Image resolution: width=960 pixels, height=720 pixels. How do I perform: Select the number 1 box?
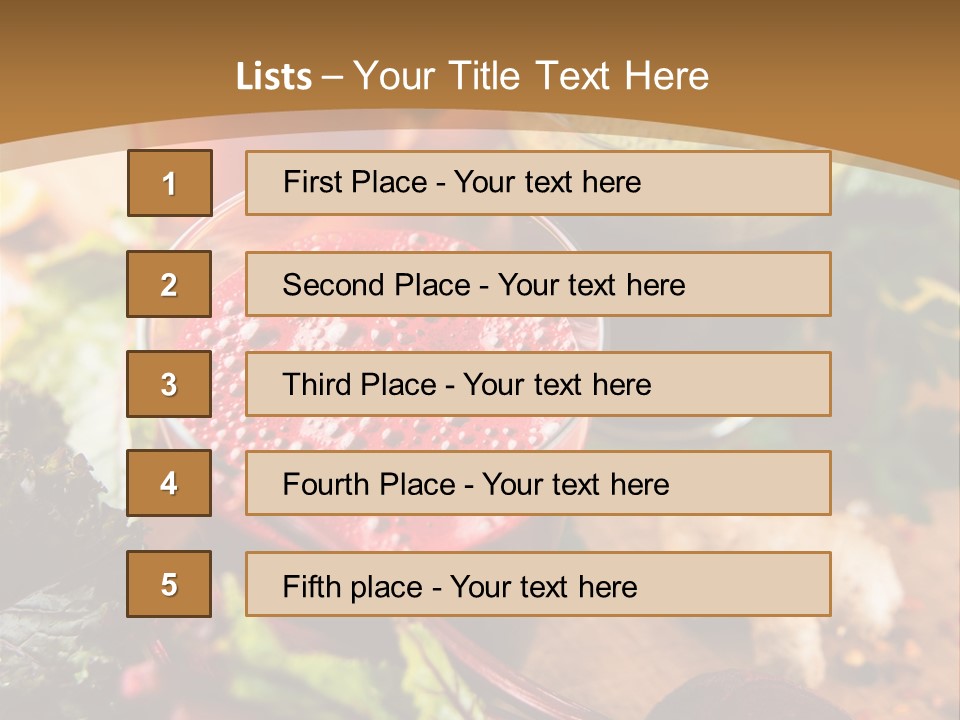(x=169, y=183)
